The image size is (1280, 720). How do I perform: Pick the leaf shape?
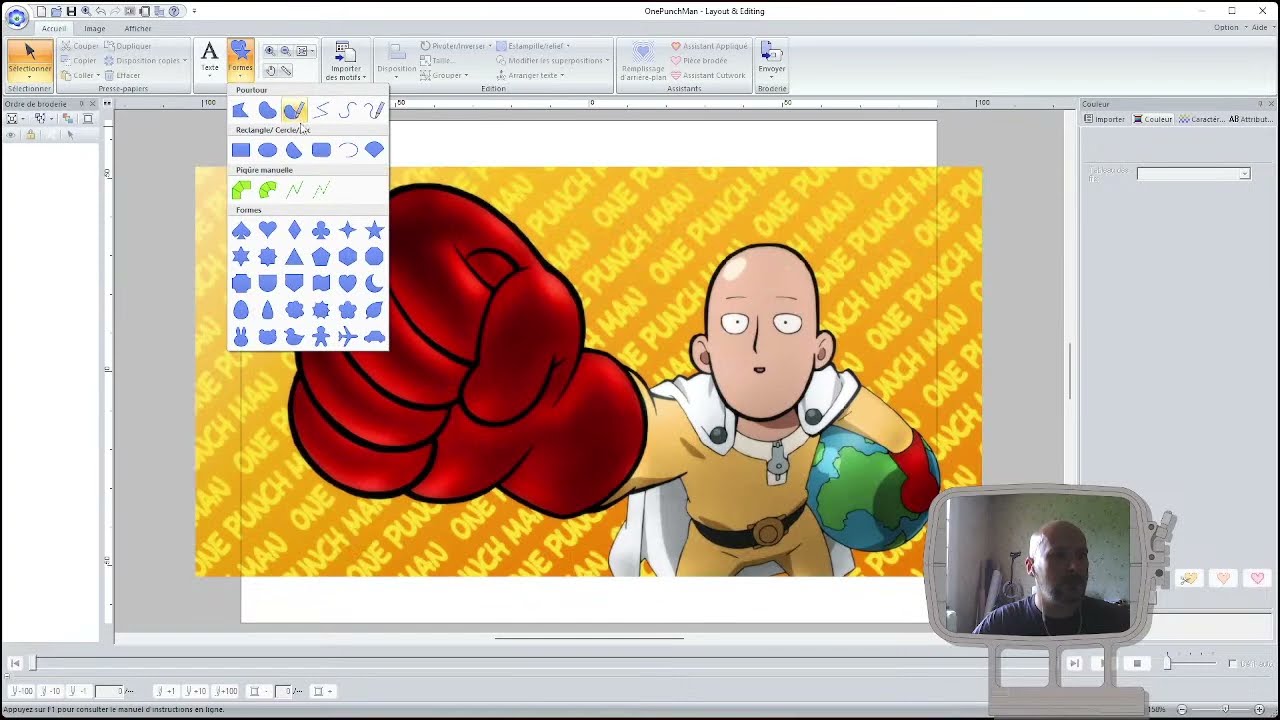(374, 310)
